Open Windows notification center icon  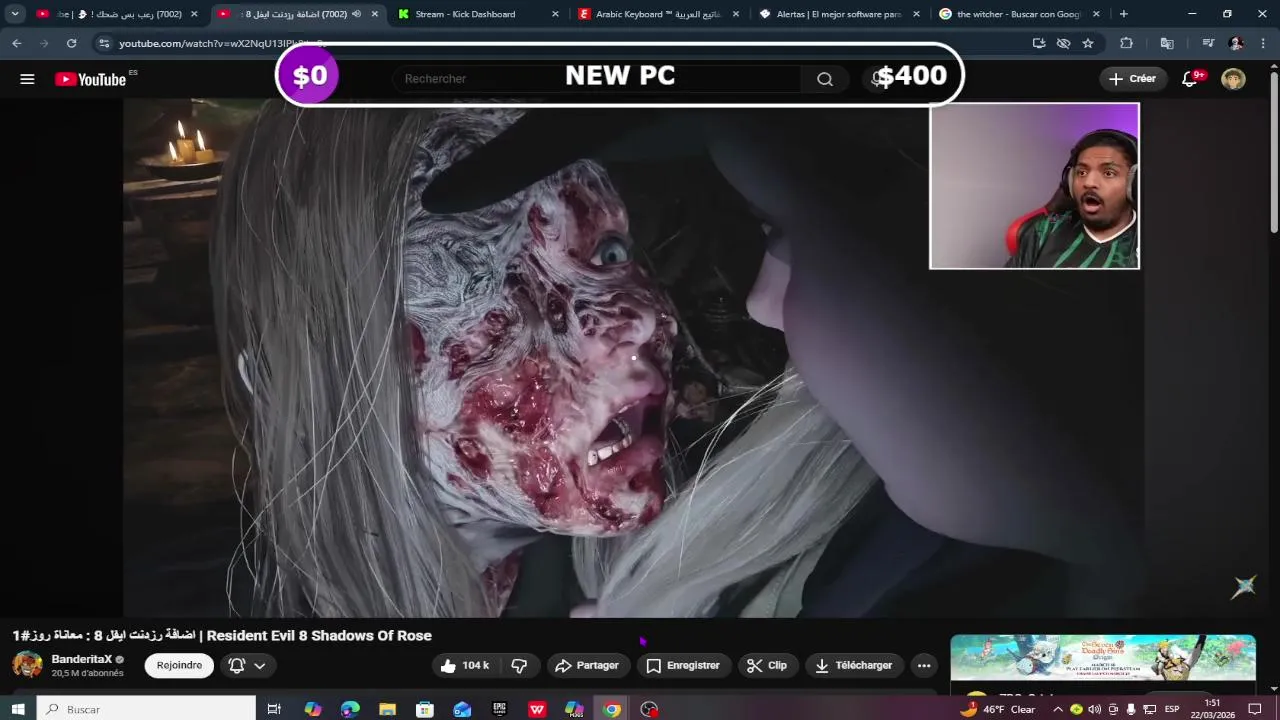(1255, 709)
